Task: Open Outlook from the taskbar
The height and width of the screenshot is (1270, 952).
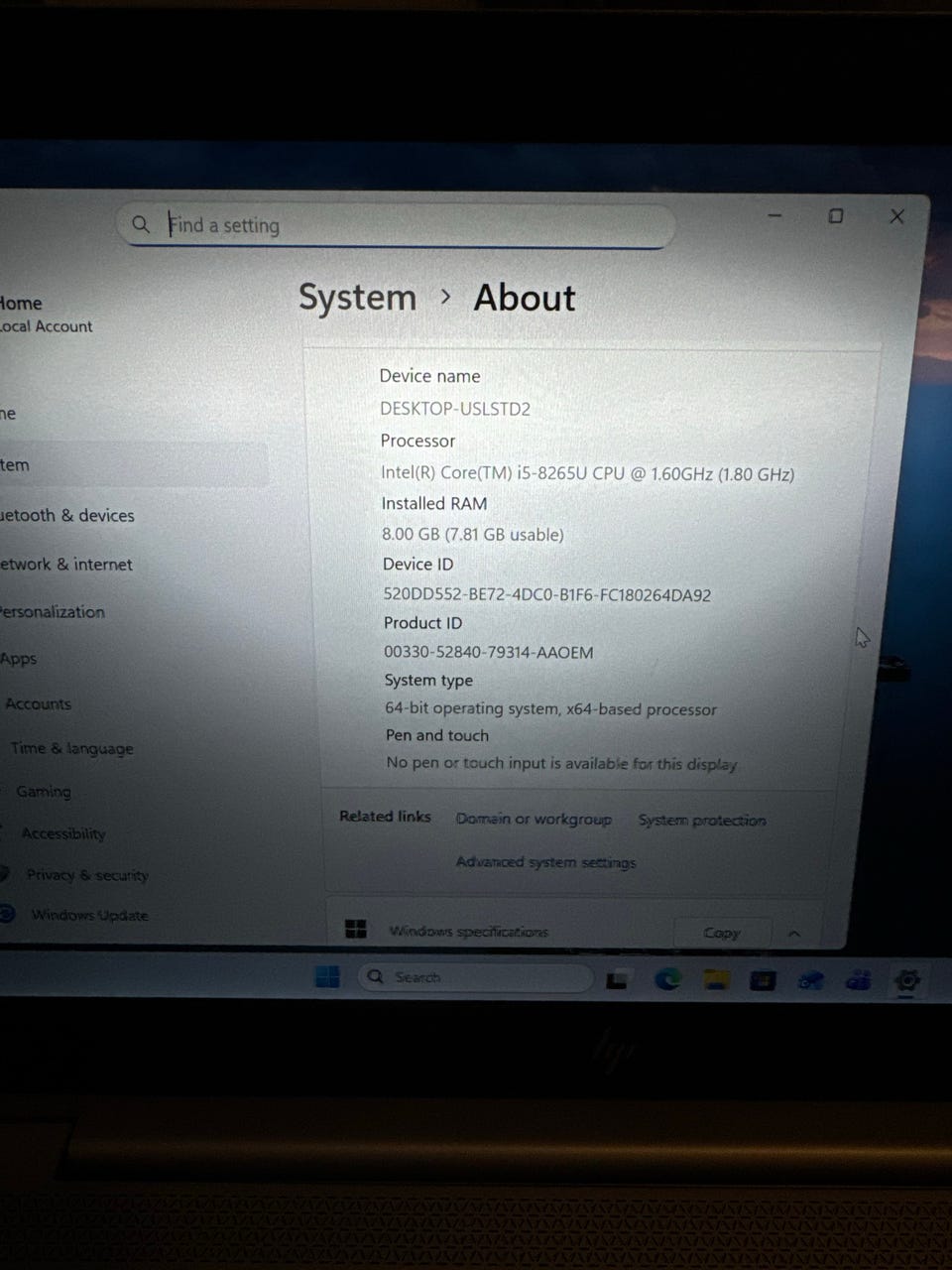Action: [x=811, y=981]
